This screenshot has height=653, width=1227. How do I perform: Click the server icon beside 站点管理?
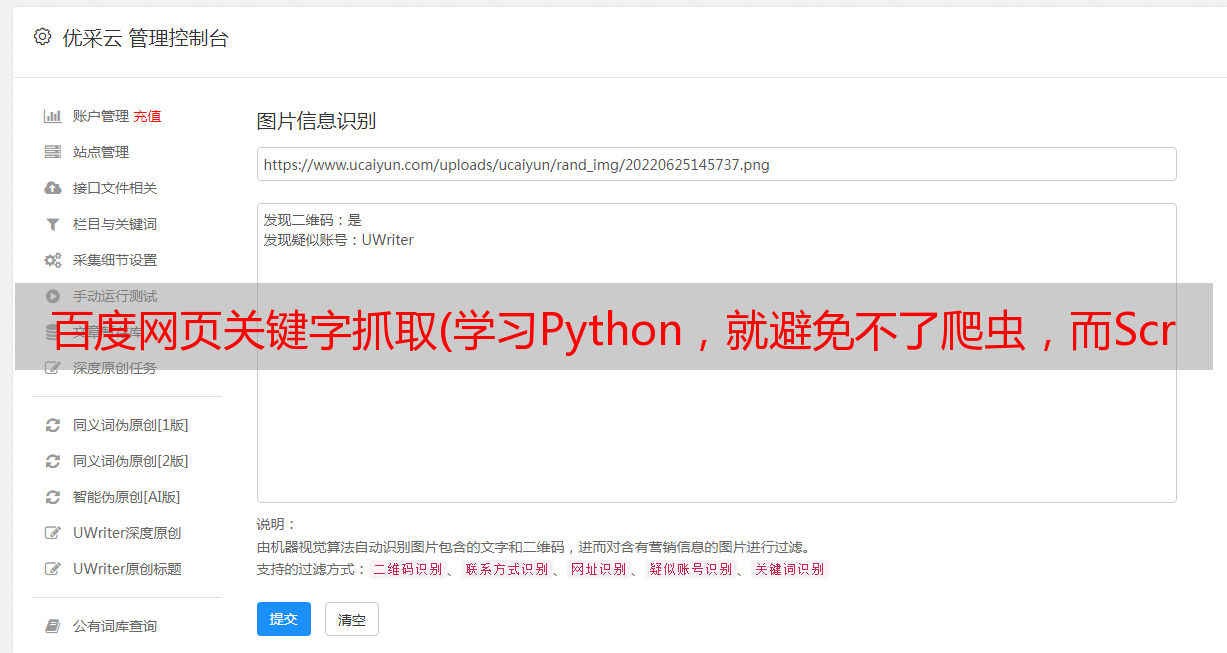point(53,152)
